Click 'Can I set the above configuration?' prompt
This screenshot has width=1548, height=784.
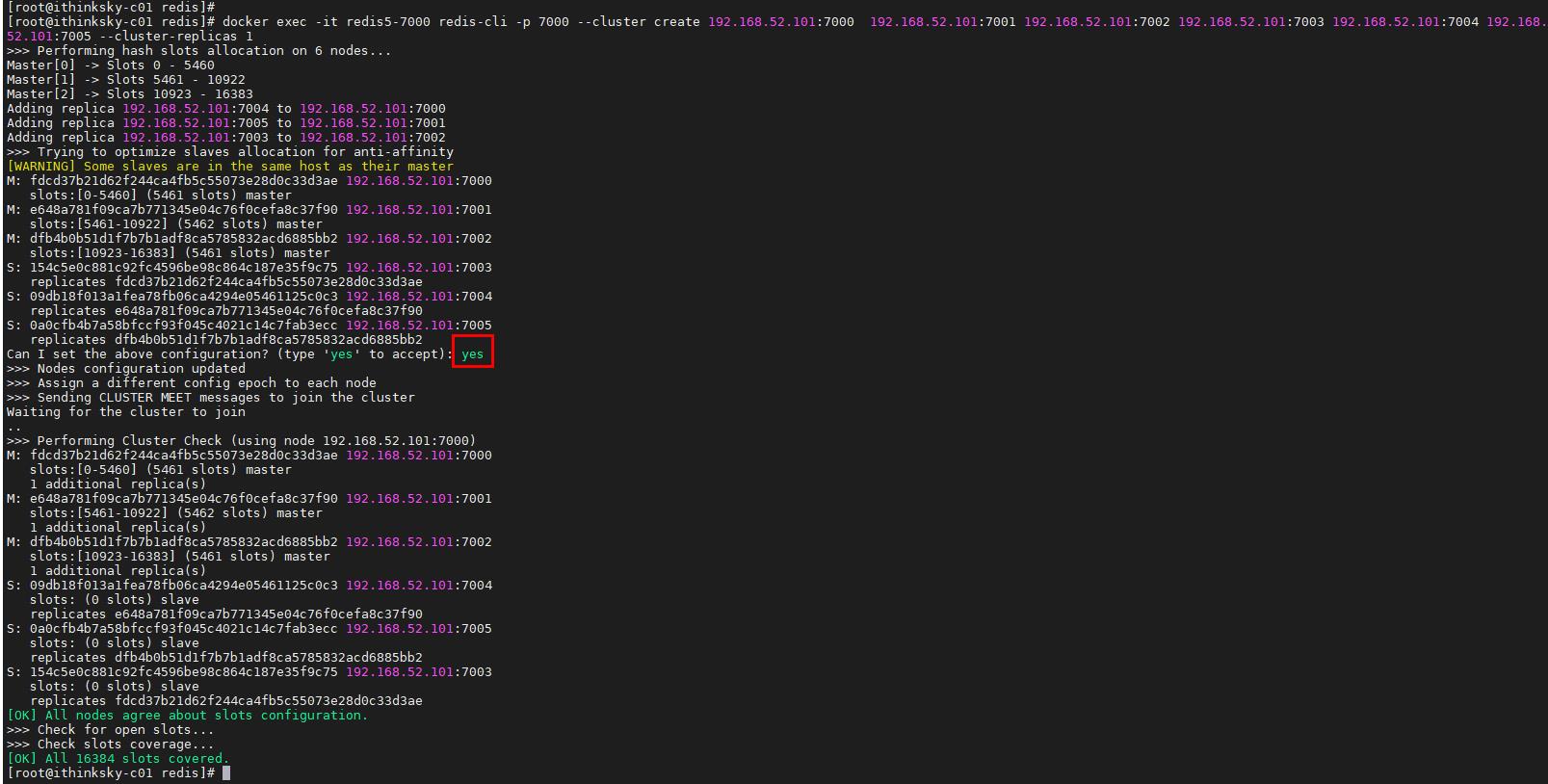coord(229,353)
